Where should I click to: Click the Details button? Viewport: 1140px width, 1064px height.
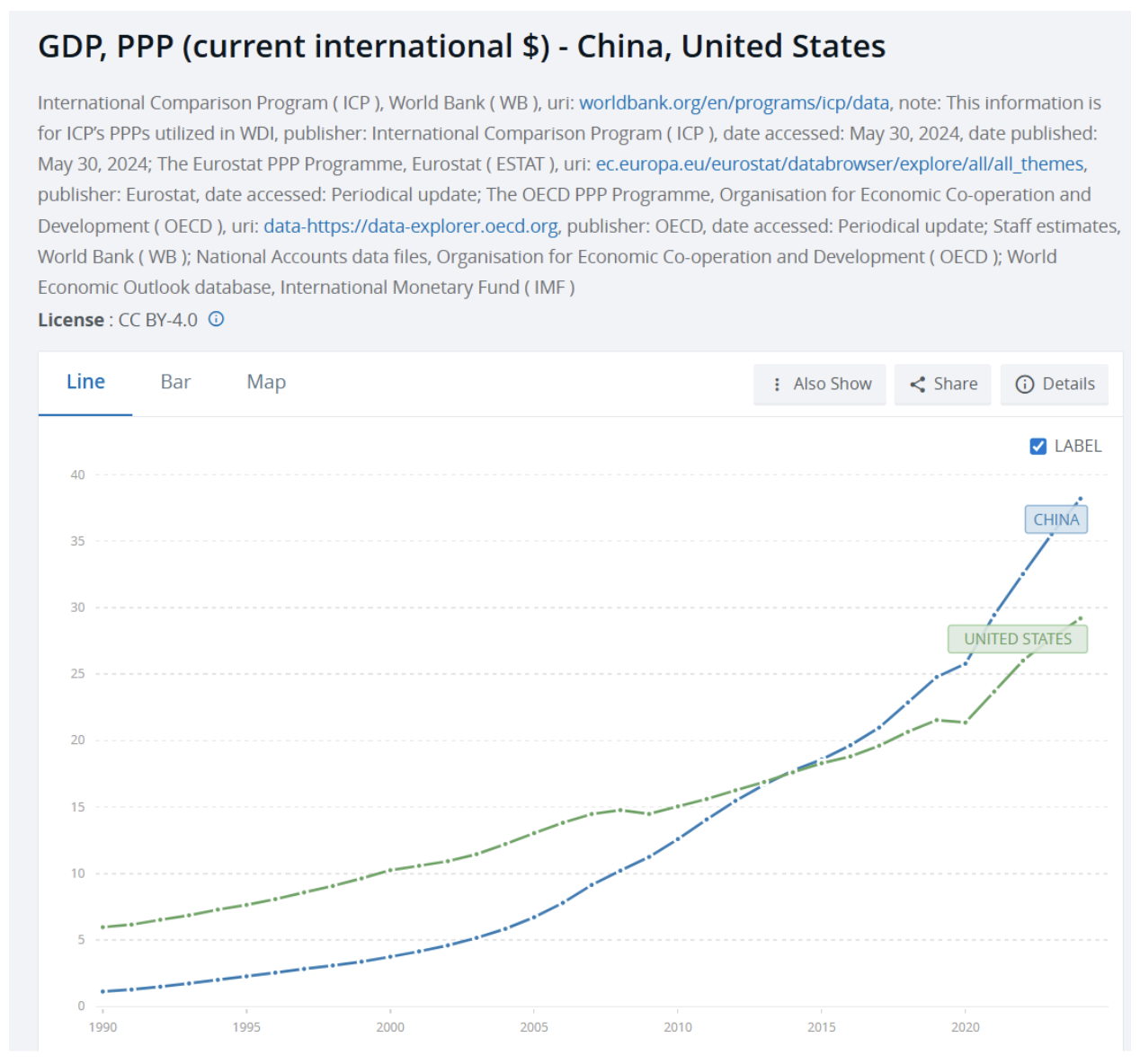click(1054, 385)
